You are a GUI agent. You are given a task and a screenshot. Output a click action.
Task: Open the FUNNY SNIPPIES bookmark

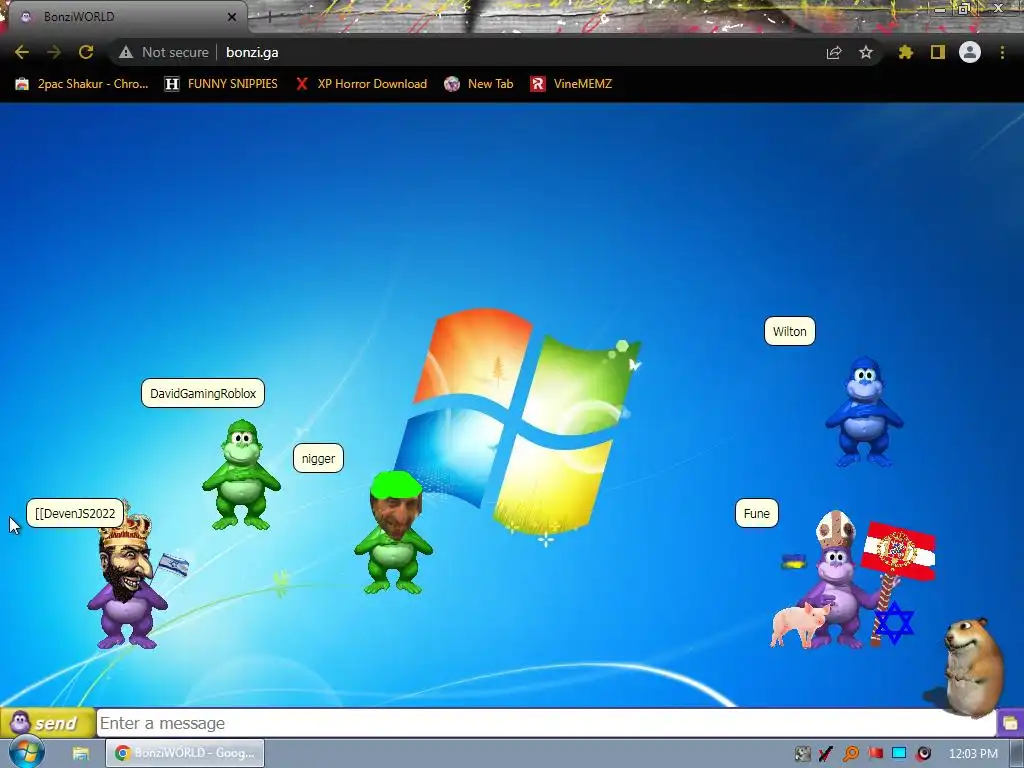click(221, 84)
